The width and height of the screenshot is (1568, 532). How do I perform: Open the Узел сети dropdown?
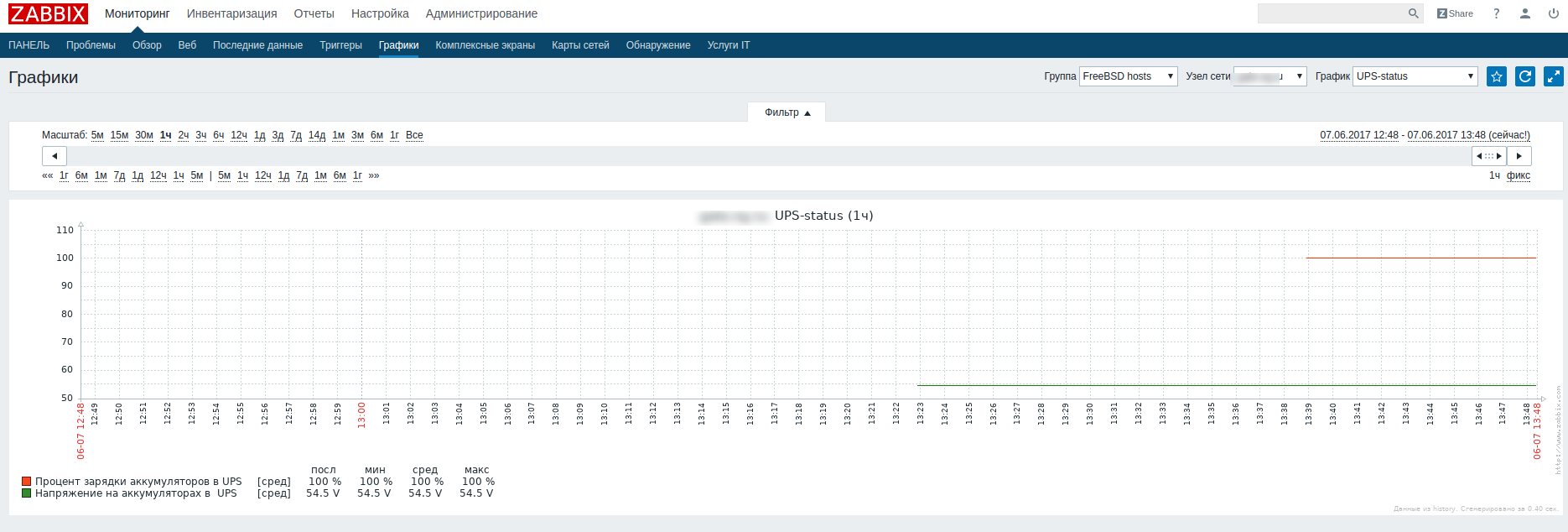pyautogui.click(x=1269, y=76)
